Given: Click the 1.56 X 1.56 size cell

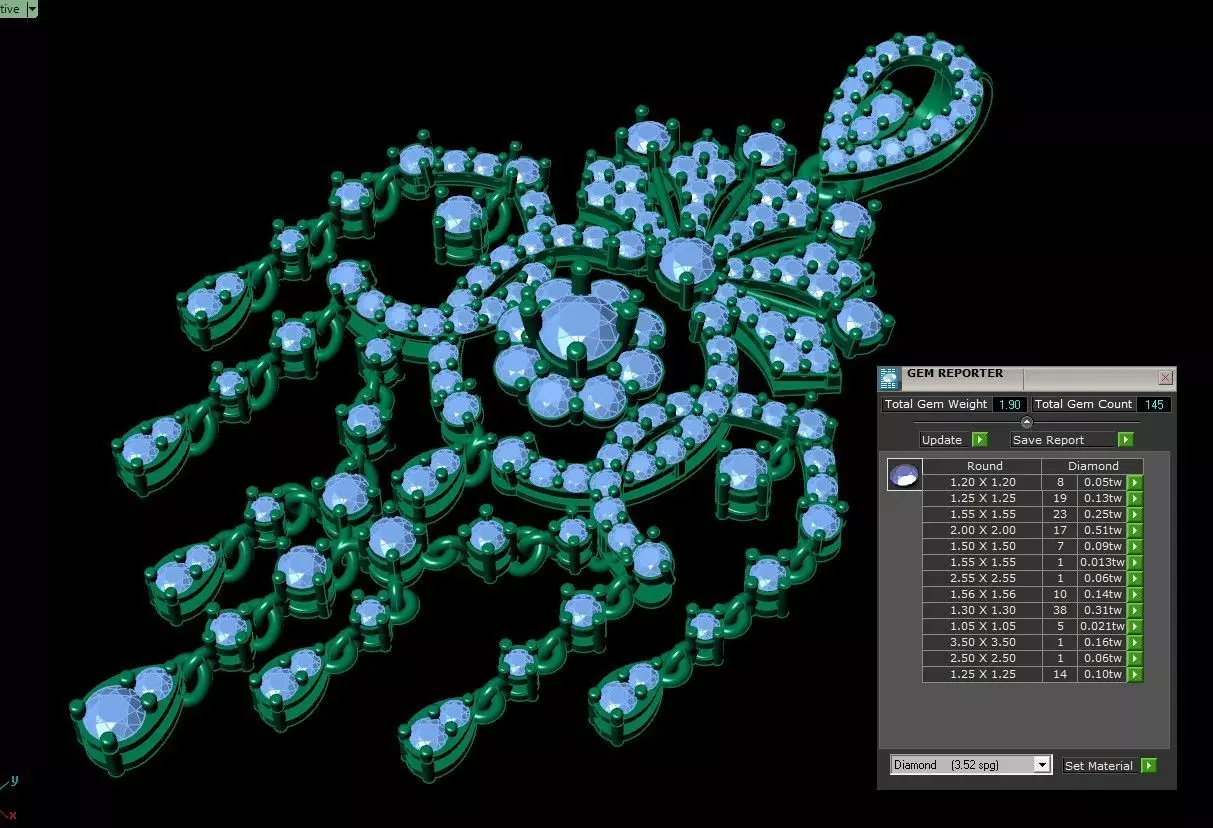Looking at the screenshot, I should click(x=982, y=594).
